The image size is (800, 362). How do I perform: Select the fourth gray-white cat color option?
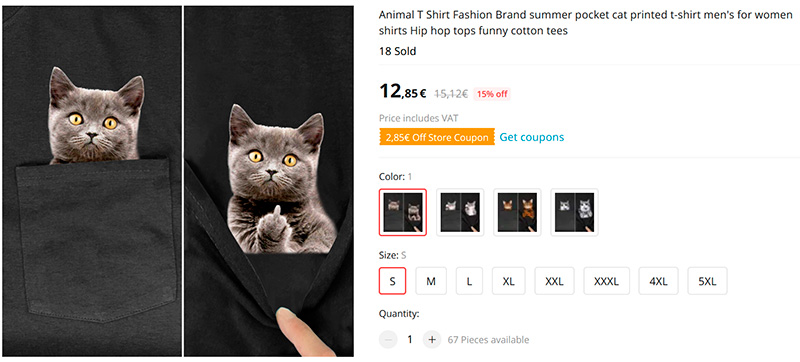(574, 212)
